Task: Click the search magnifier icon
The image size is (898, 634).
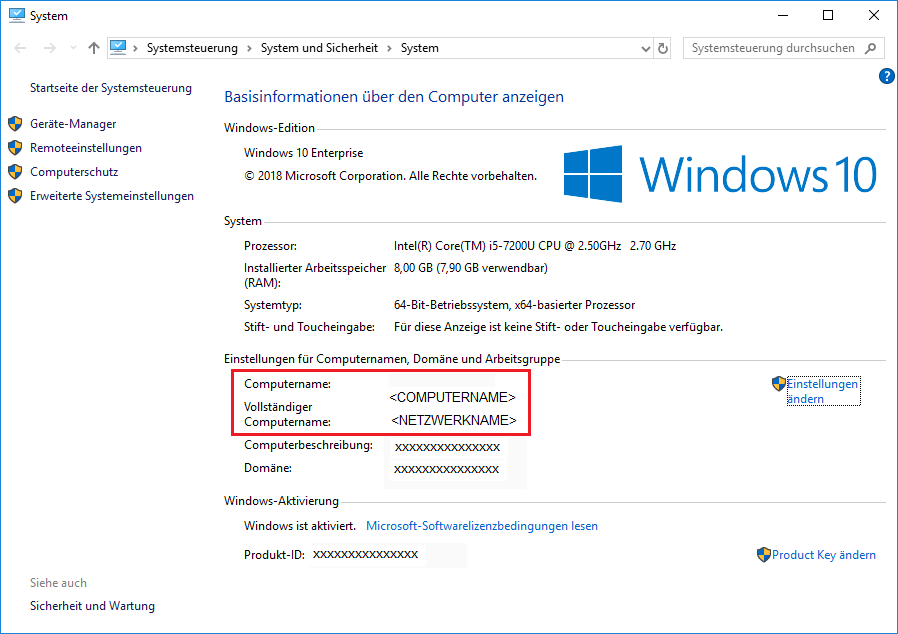Action: pos(871,48)
